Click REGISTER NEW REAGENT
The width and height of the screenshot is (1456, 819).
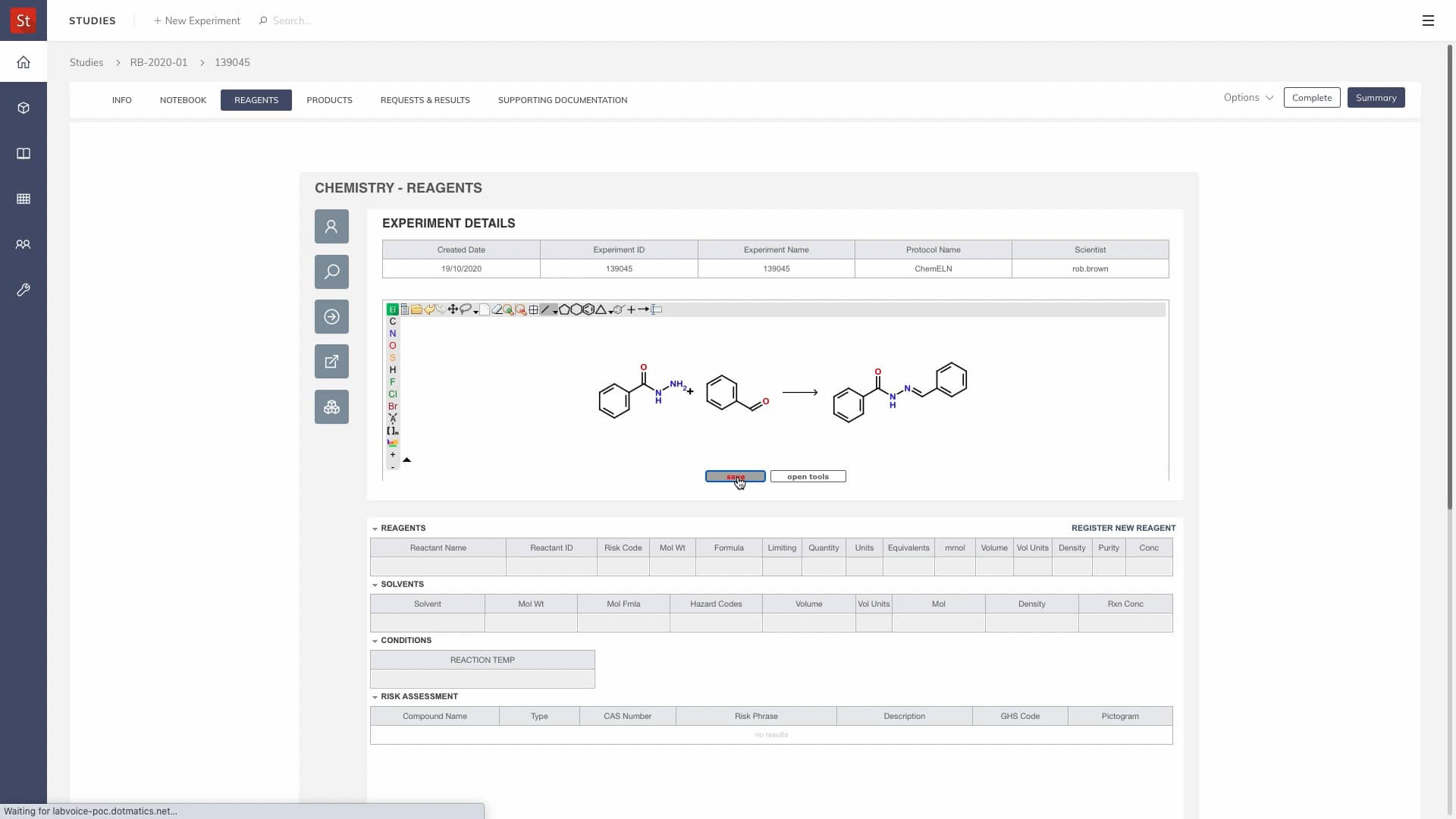1123,528
